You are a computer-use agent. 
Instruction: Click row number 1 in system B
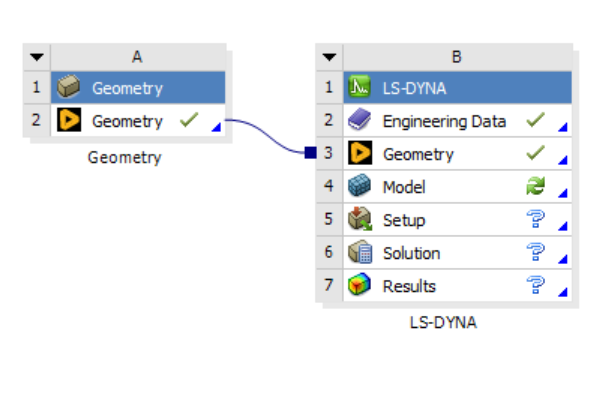coord(329,87)
